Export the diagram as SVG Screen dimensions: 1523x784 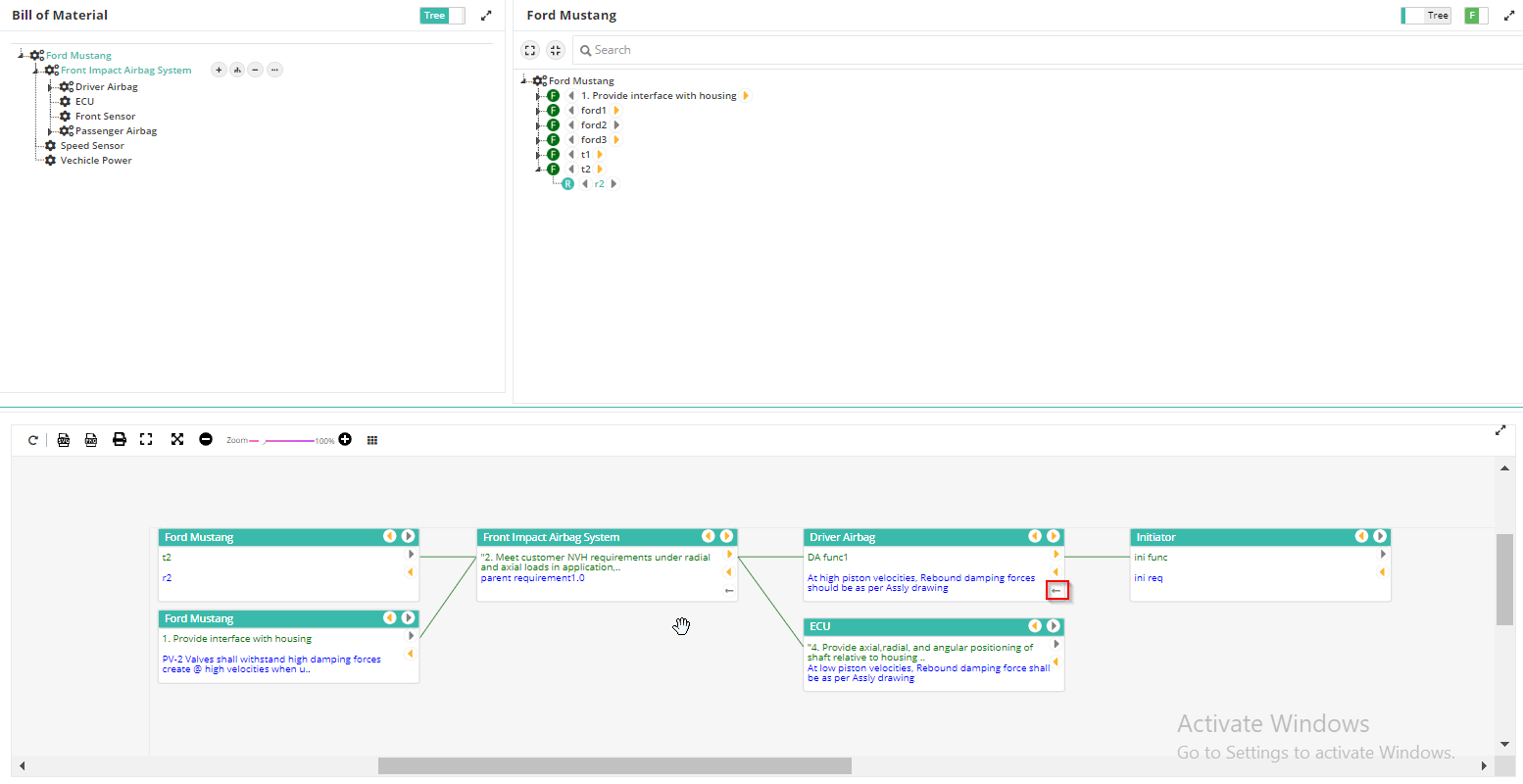click(x=64, y=440)
